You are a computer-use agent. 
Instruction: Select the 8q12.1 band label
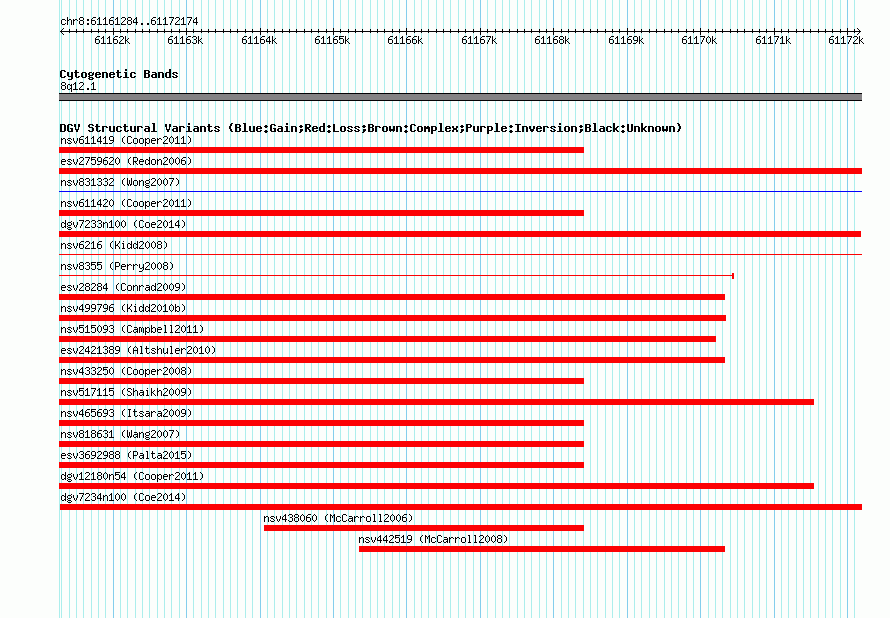[78, 86]
